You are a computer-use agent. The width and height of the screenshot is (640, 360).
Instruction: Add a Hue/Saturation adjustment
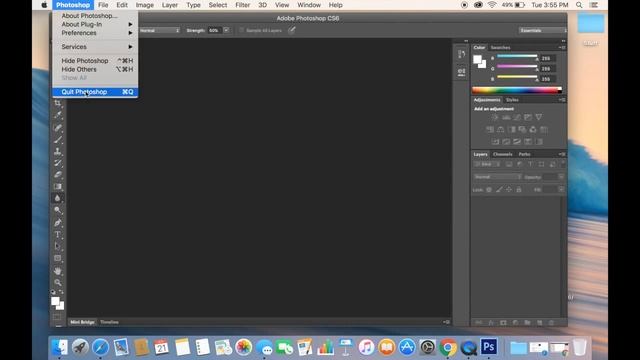[490, 129]
